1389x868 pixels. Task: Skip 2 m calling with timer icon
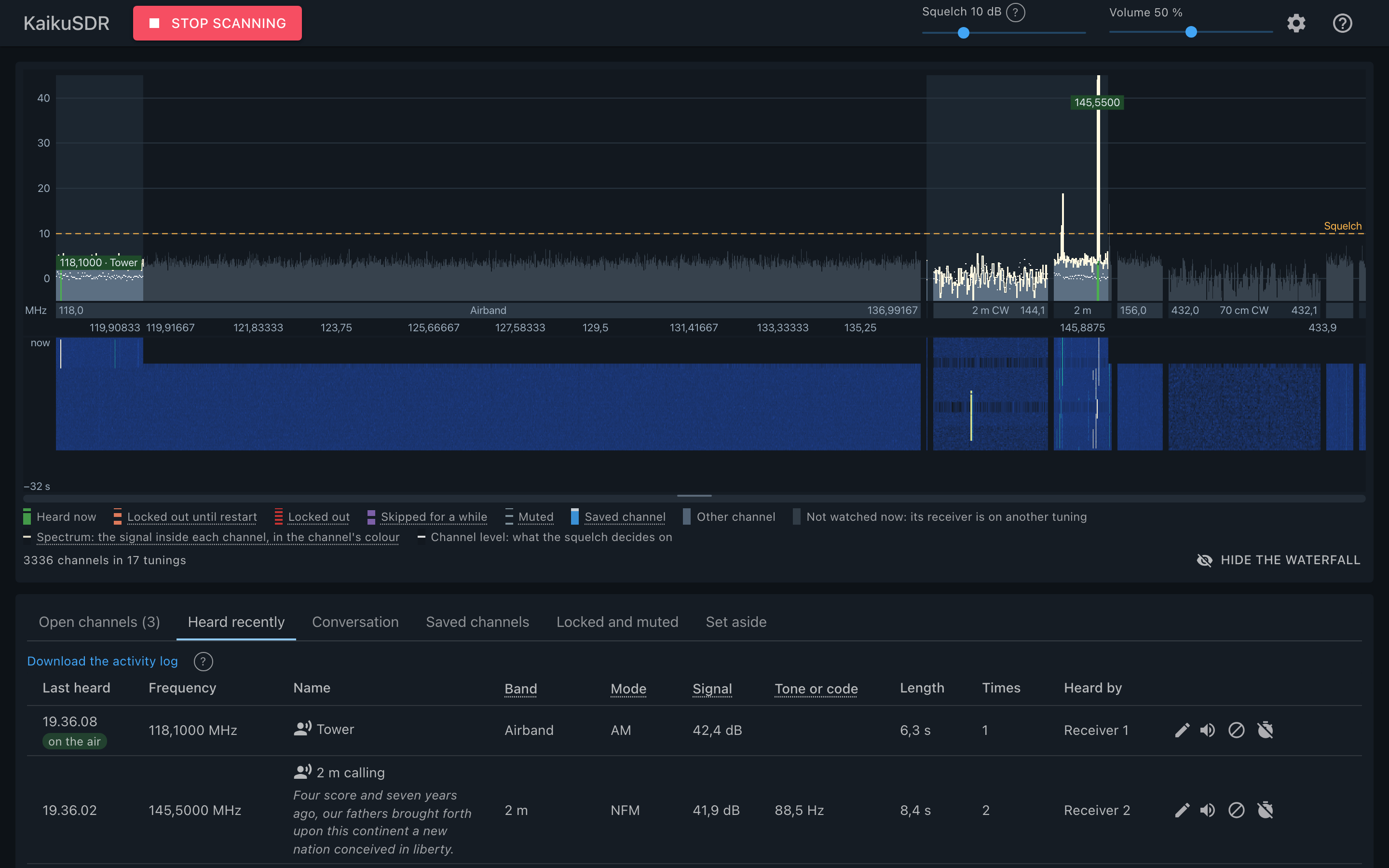(1265, 810)
